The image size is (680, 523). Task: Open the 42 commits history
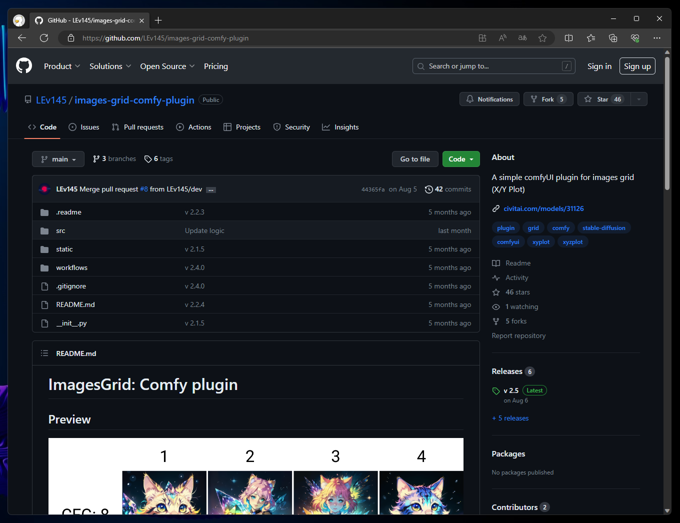coord(448,189)
